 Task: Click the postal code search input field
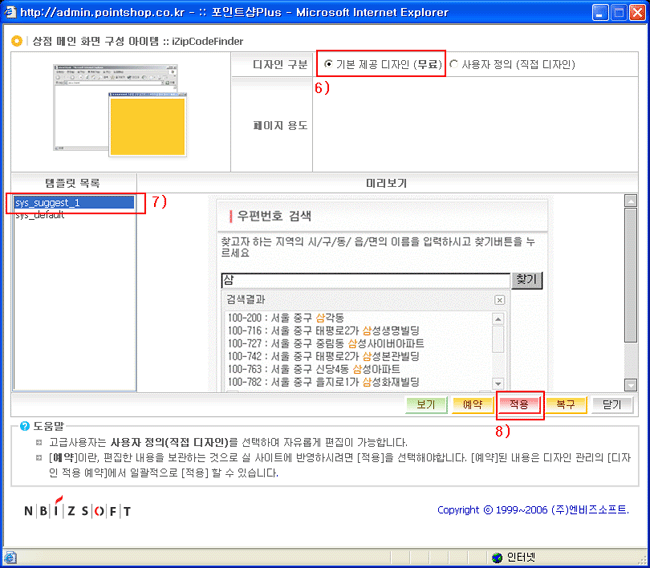click(365, 281)
